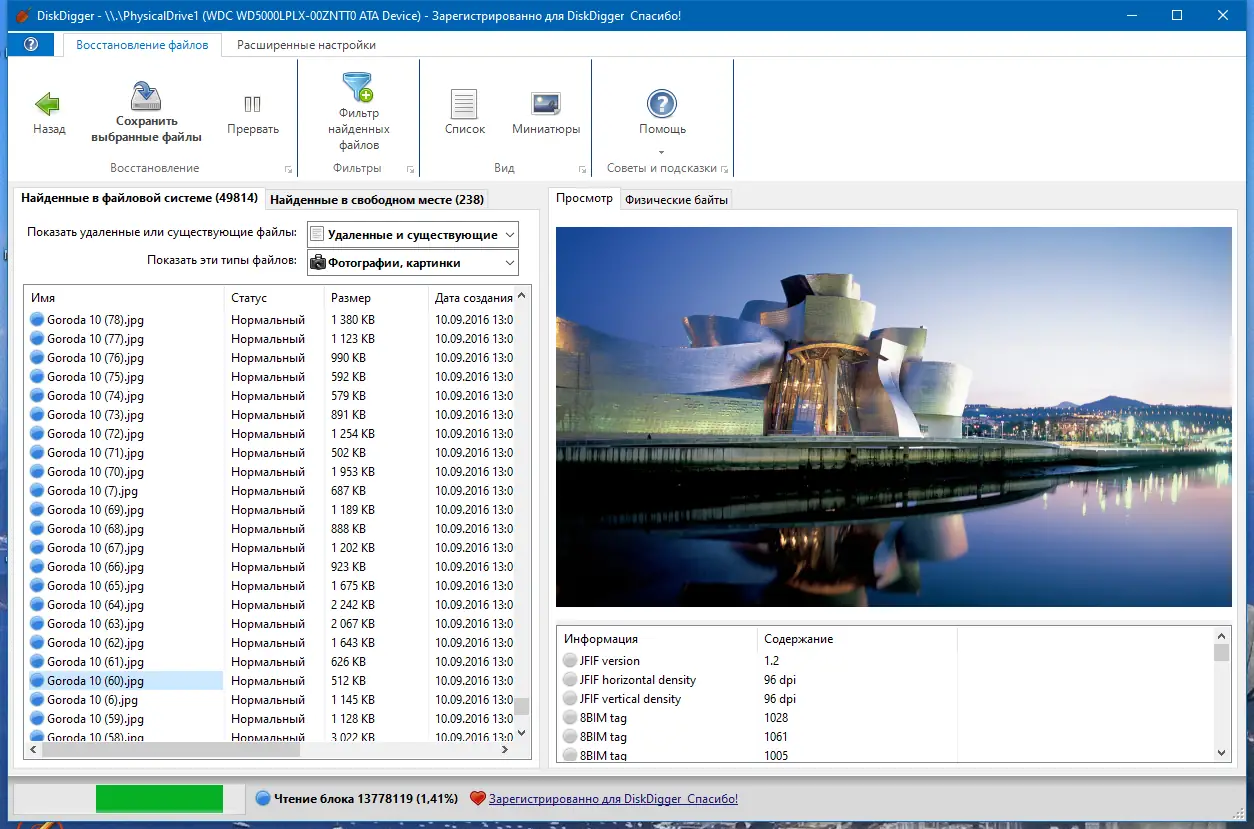This screenshot has width=1254, height=829.
Task: Click the blue question mark button top-left
Action: (x=30, y=45)
